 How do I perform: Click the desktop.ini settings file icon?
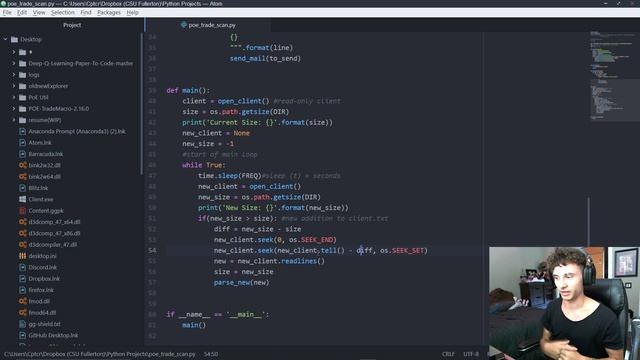coord(22,256)
